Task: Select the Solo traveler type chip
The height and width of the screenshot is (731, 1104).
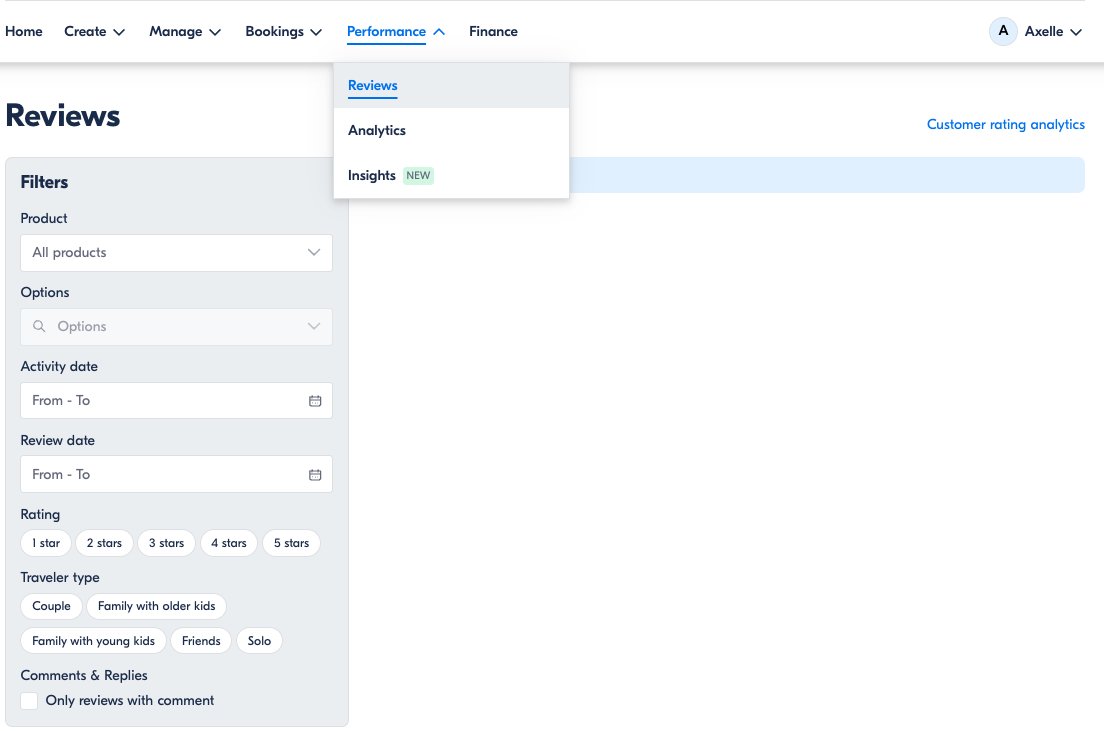Action: coord(259,641)
